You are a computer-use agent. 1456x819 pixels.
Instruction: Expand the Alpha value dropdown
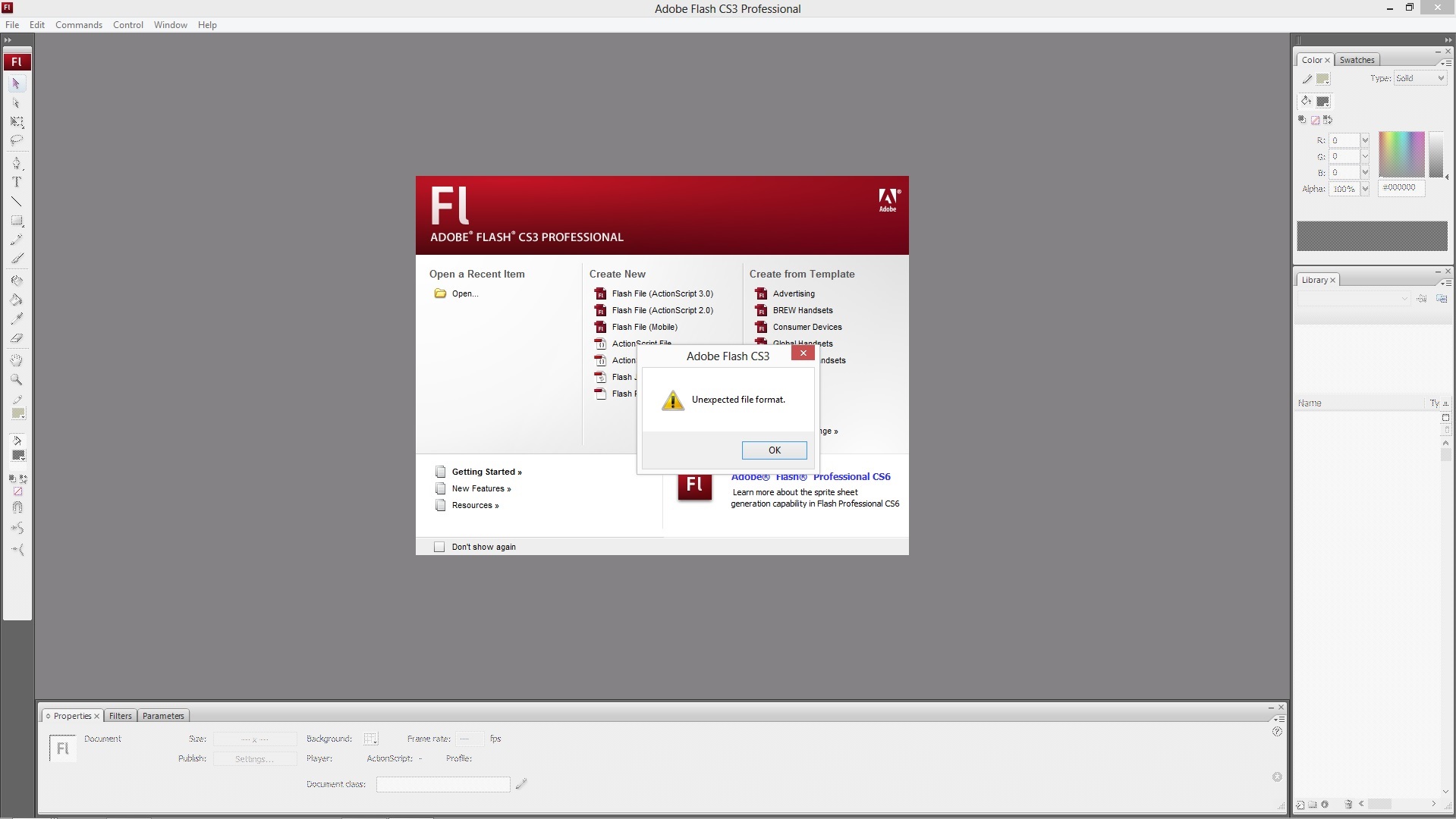1365,189
